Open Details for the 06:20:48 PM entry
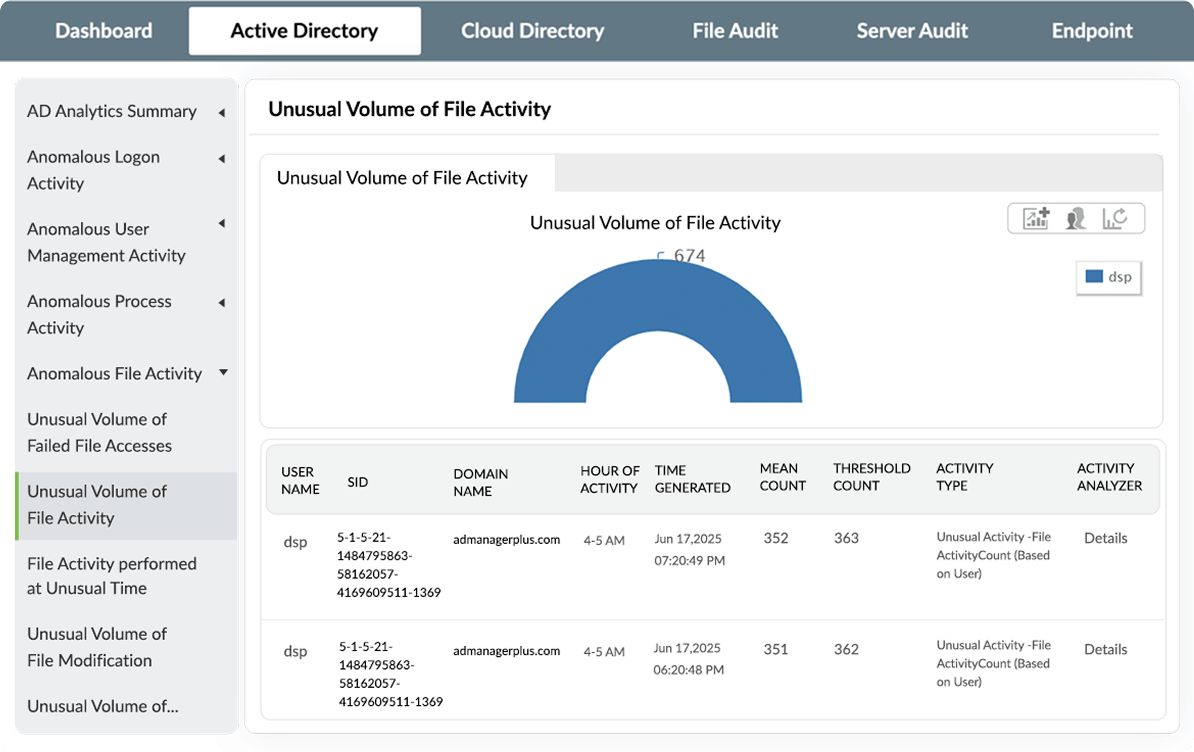1194x752 pixels. point(1105,649)
